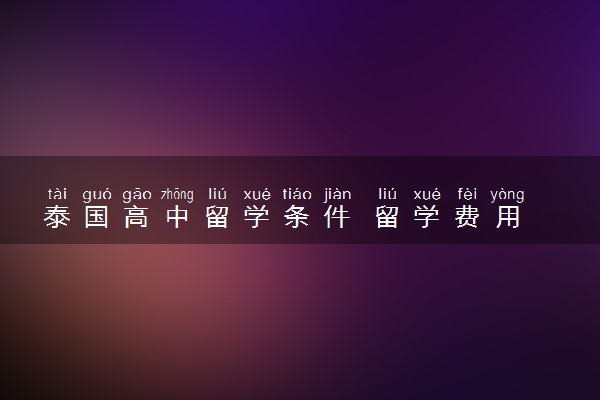Click the pinyin label guó

coord(97,195)
